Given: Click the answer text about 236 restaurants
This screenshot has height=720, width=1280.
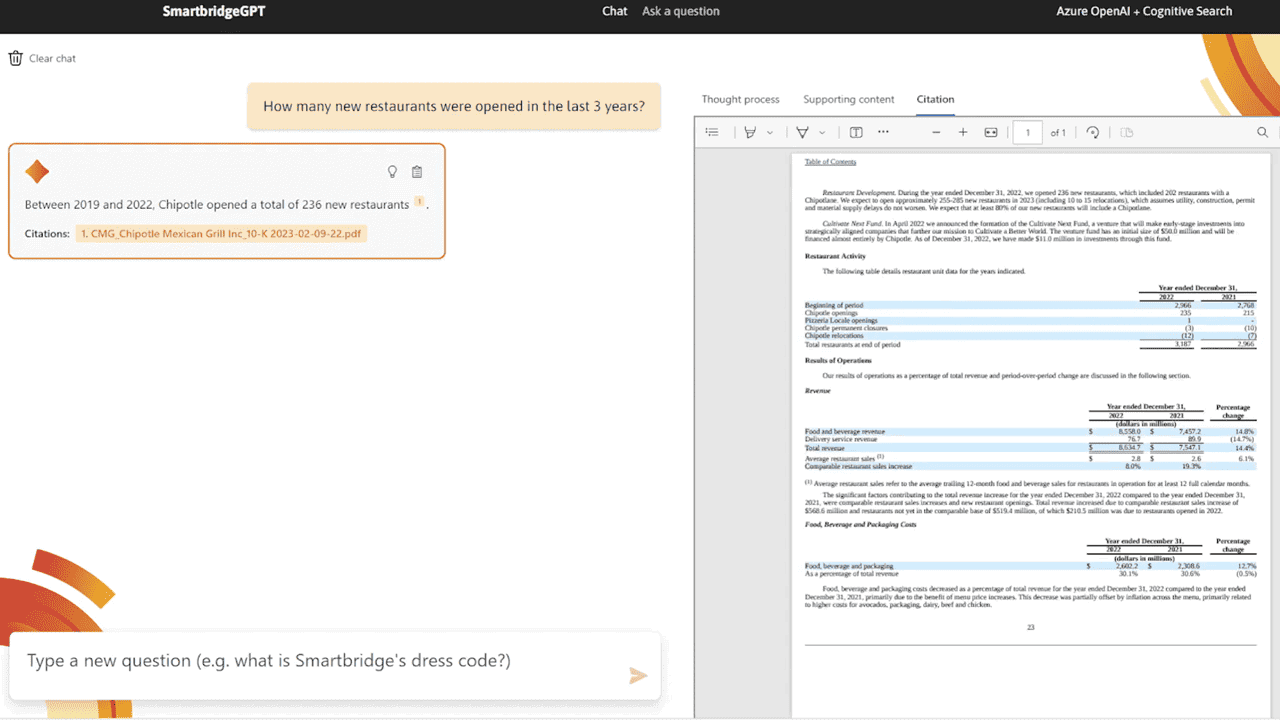Looking at the screenshot, I should 217,204.
